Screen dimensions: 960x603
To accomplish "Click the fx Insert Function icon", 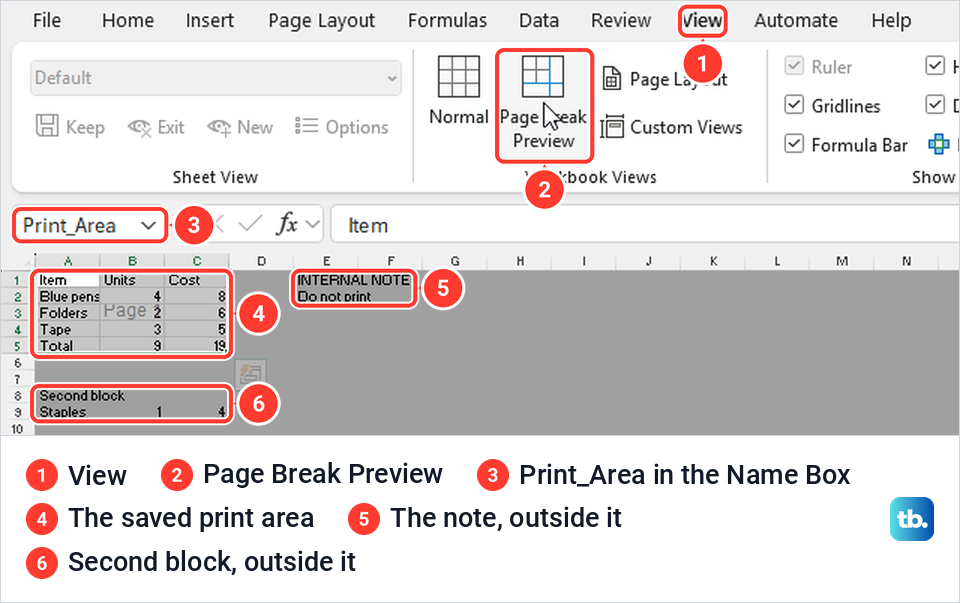I will (x=287, y=224).
